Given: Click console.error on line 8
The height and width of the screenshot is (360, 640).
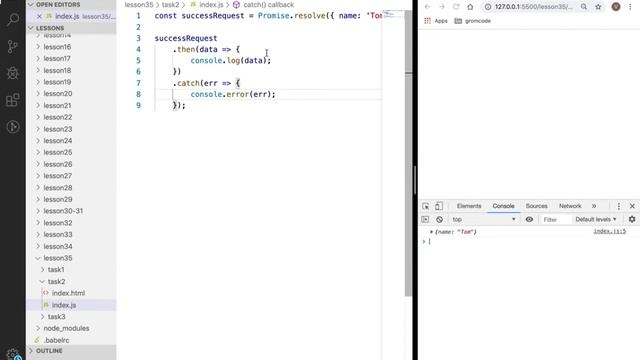Looking at the screenshot, I should pos(220,94).
